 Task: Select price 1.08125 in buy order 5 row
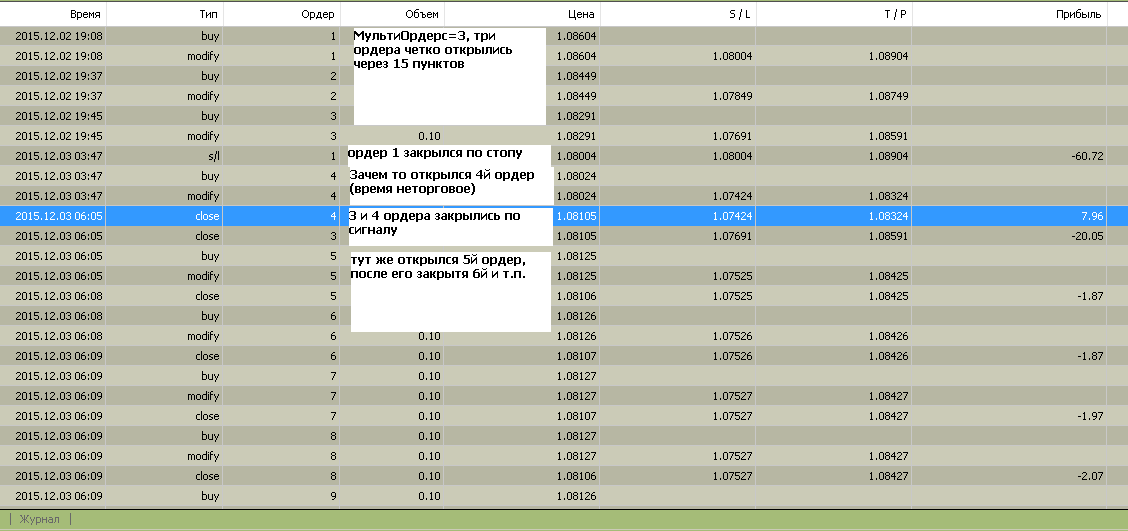(x=578, y=256)
